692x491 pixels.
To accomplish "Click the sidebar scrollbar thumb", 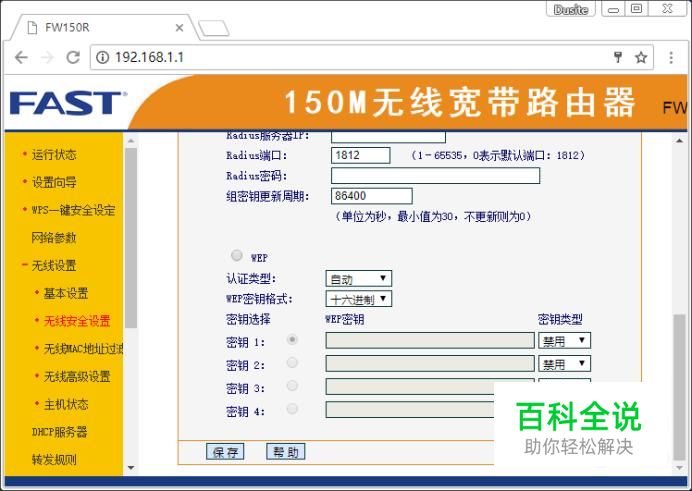I will click(131, 238).
